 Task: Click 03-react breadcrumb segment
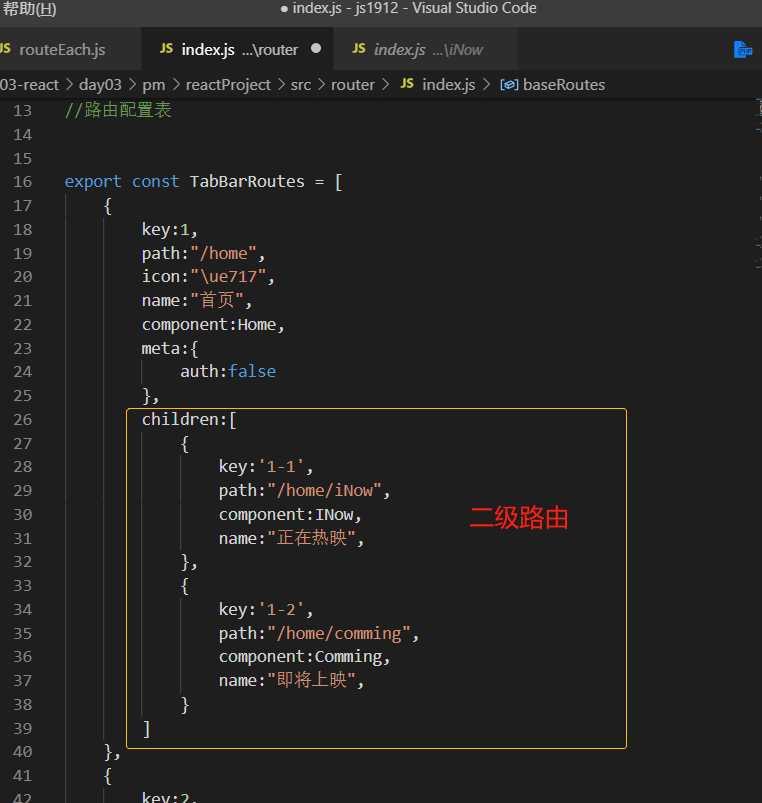click(x=29, y=84)
